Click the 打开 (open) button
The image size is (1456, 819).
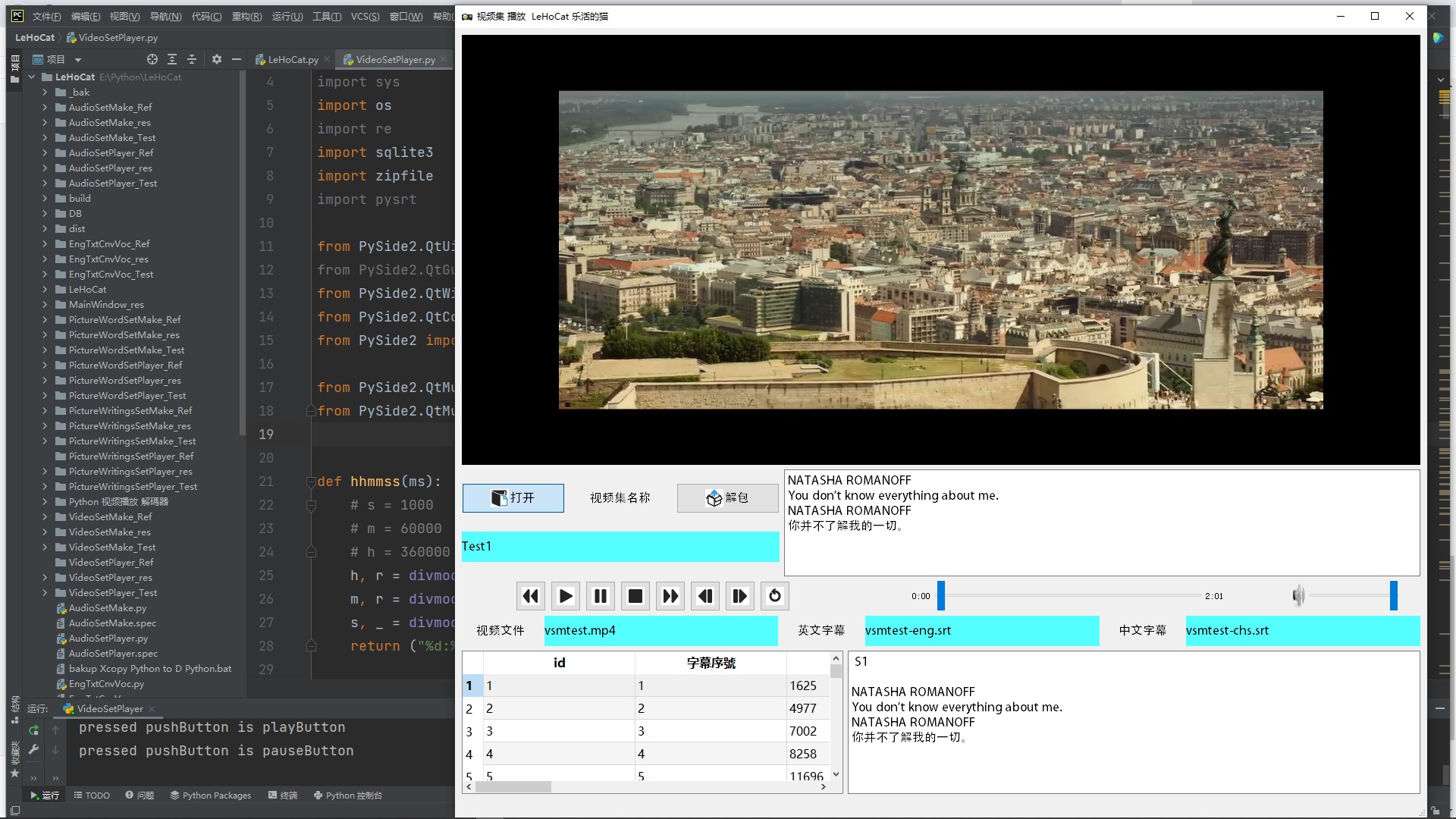[513, 498]
